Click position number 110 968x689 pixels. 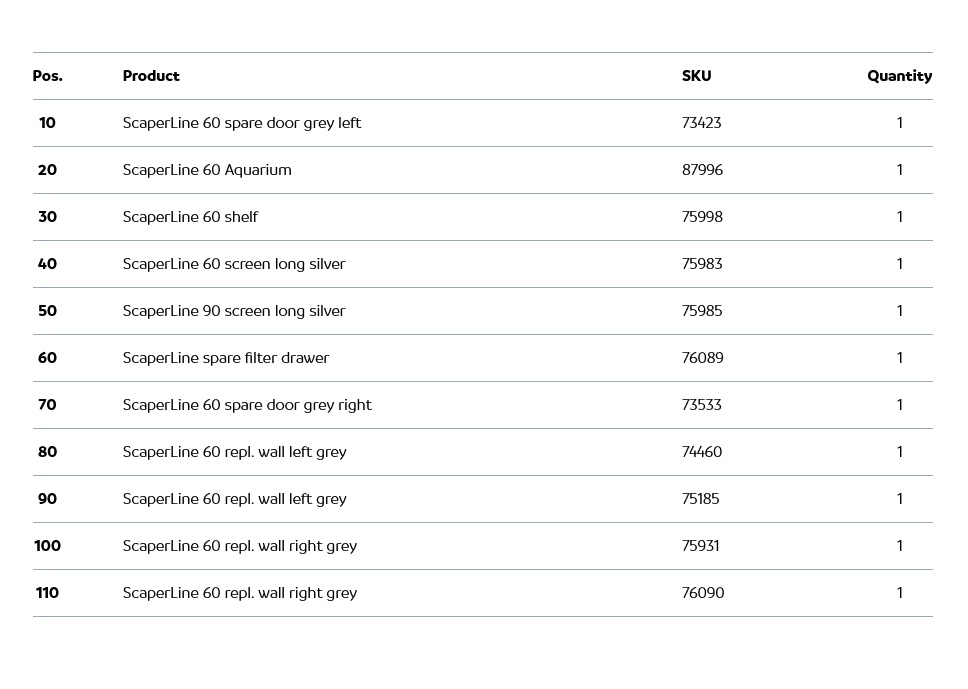47,593
